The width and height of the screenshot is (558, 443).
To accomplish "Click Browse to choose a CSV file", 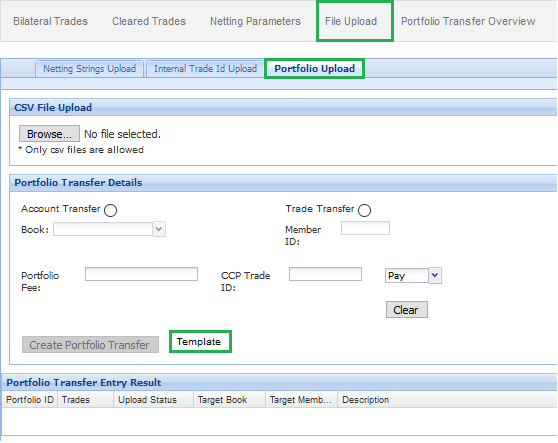I will point(49,134).
